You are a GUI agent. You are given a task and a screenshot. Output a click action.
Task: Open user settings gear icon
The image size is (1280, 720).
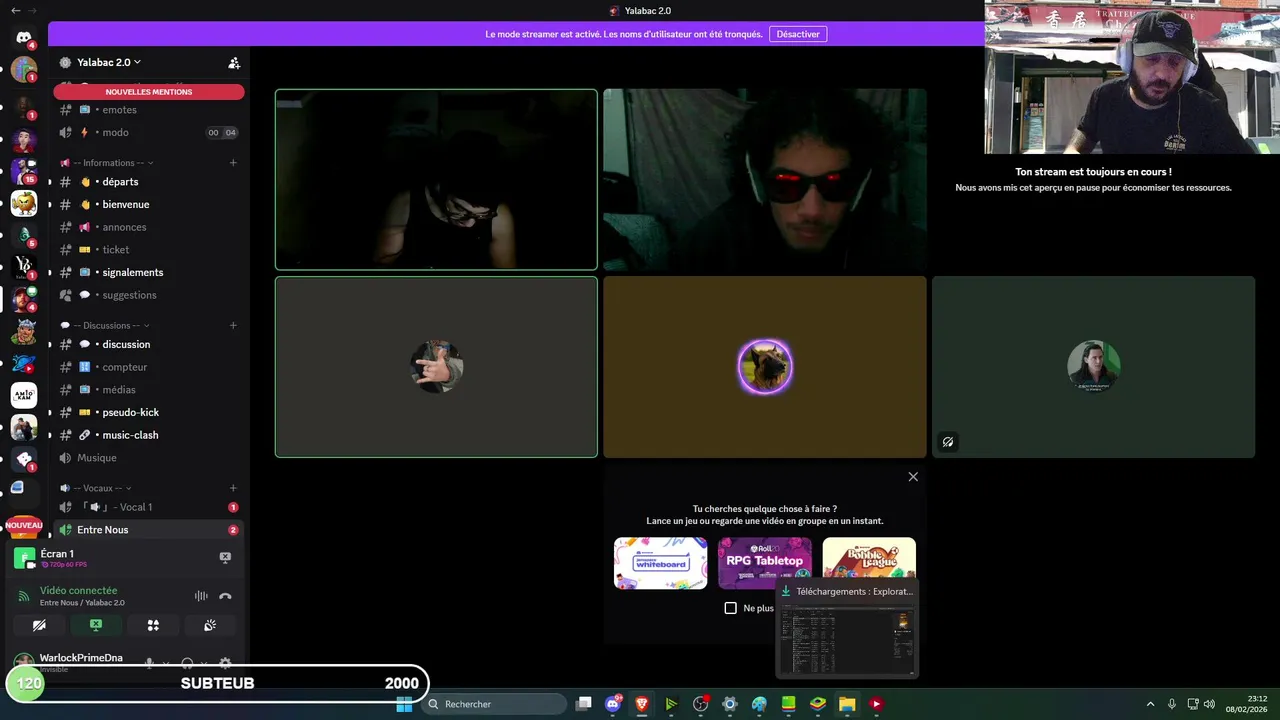pos(225,663)
